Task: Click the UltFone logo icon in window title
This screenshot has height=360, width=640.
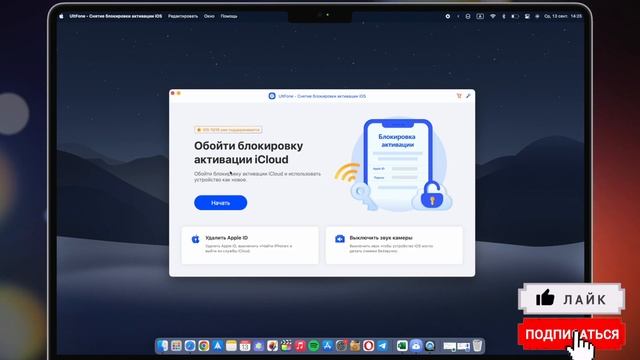Action: (x=272, y=96)
